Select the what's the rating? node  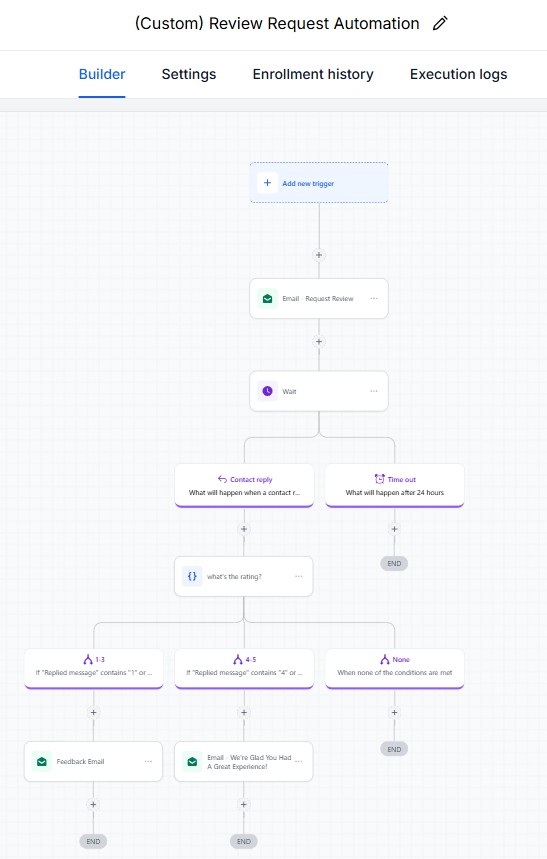click(244, 576)
